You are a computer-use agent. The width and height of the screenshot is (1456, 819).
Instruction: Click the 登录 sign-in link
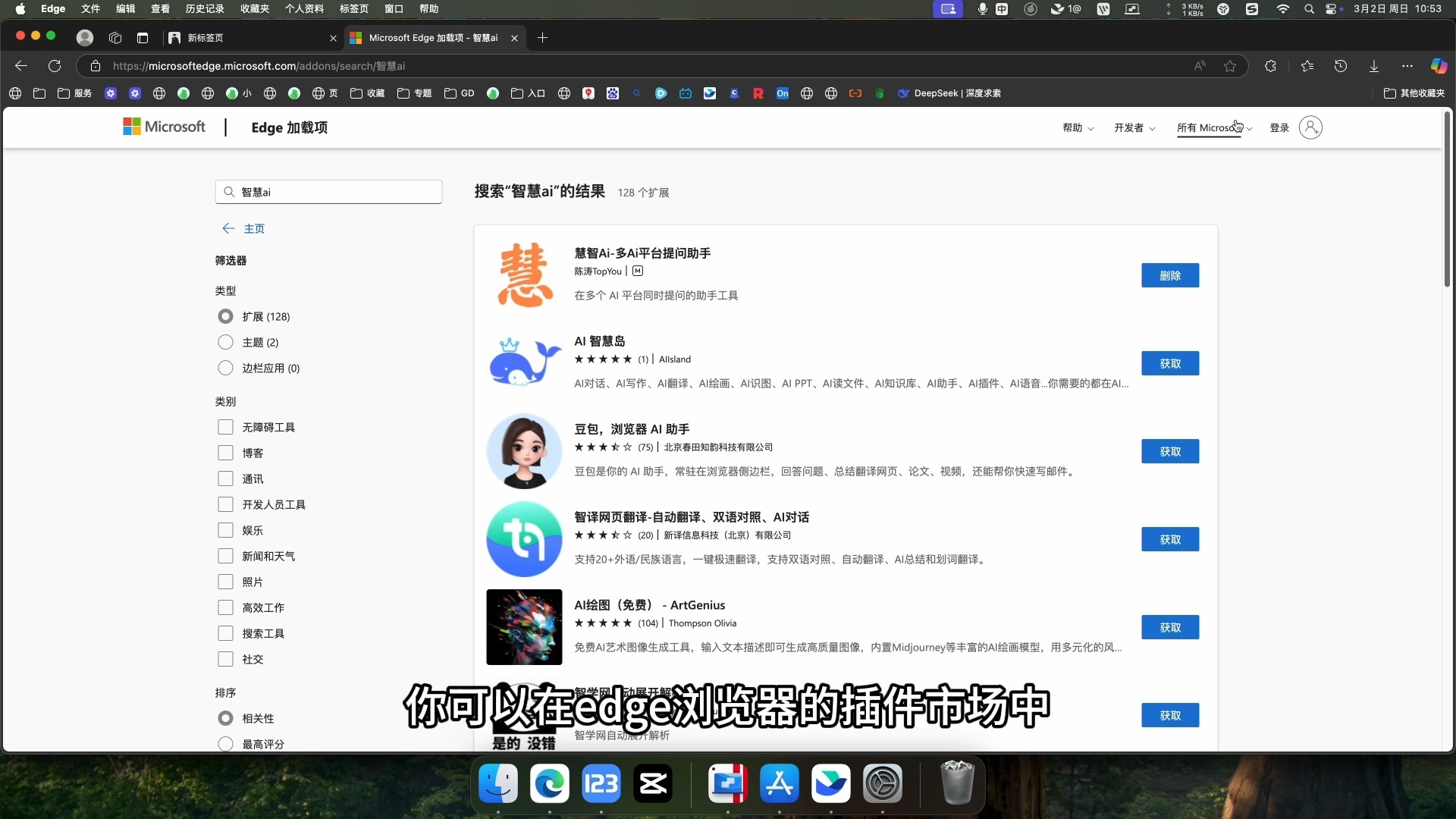pos(1279,127)
